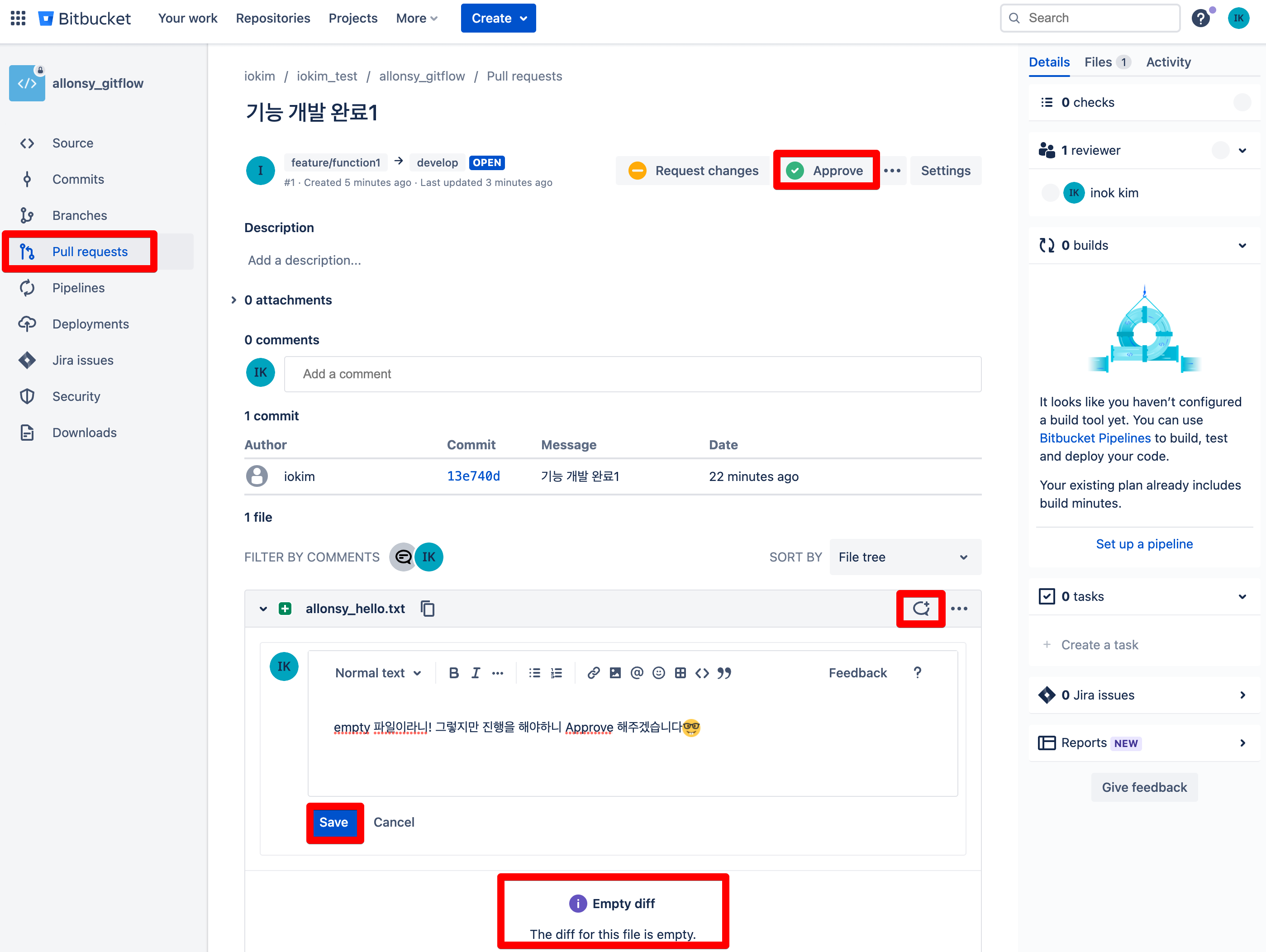
Task: Click the code snippet icon in editor
Action: (702, 673)
